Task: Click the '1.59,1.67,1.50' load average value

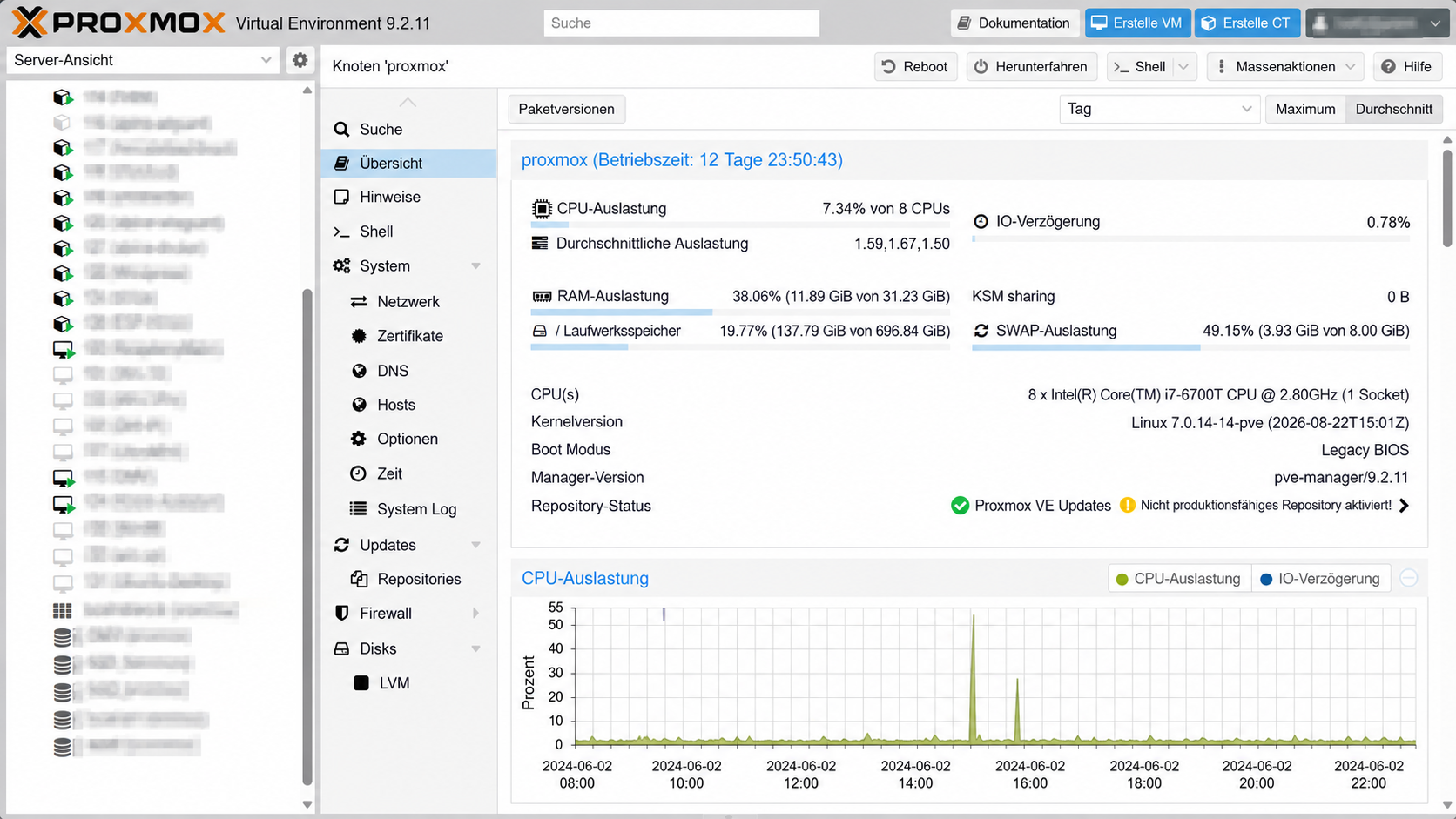Action: [x=901, y=244]
